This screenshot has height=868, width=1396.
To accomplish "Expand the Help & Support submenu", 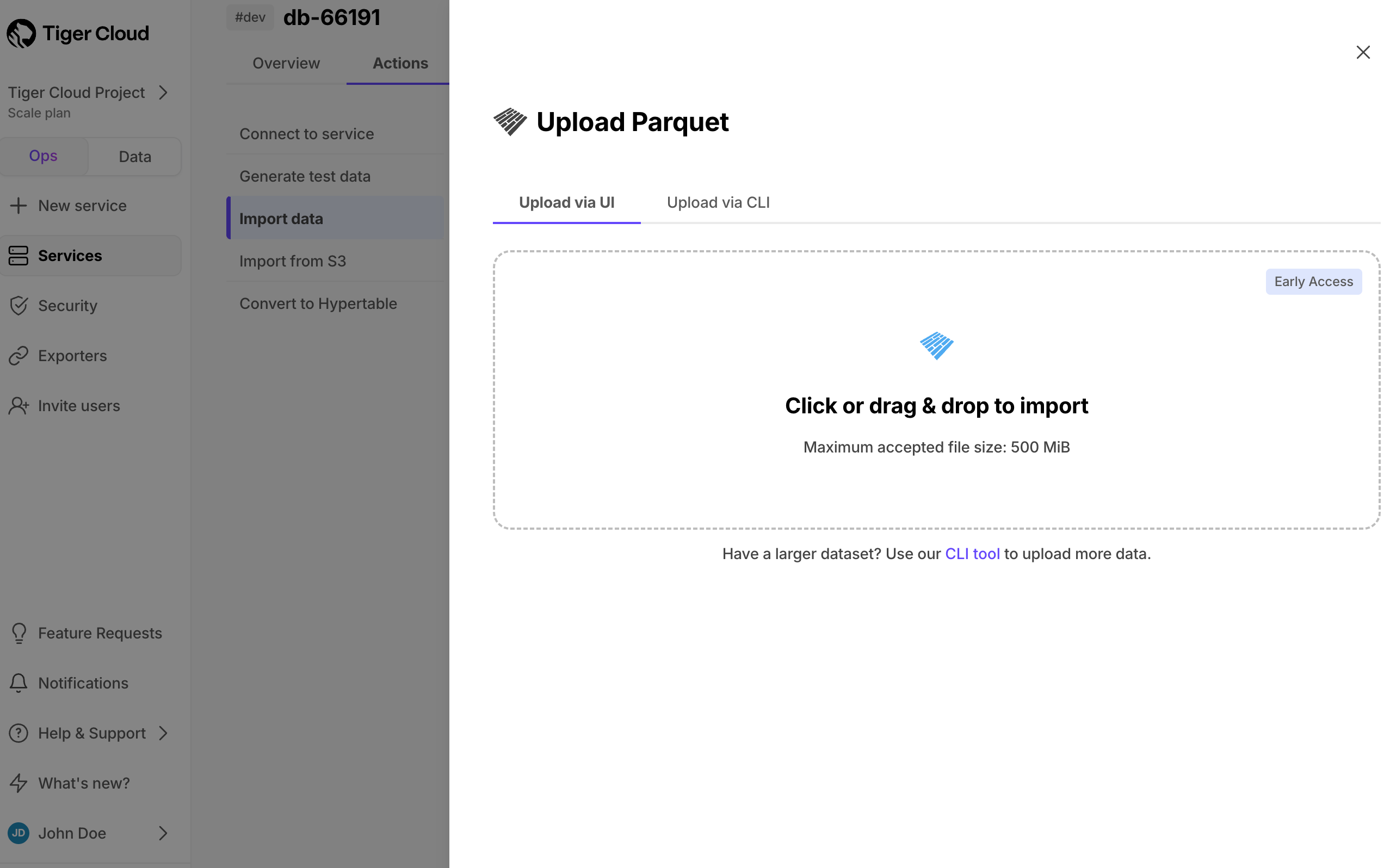I will point(163,733).
